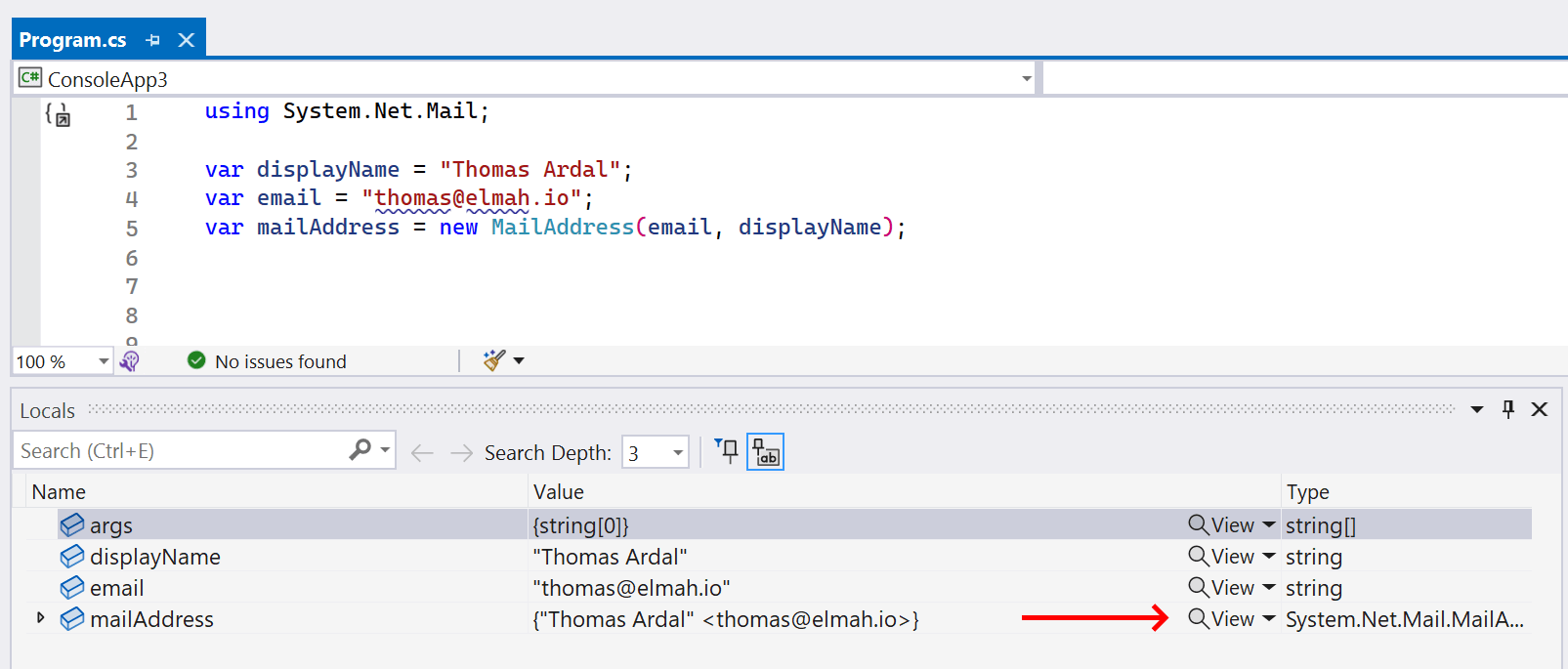Image resolution: width=1568 pixels, height=669 pixels.
Task: Click the cube icon next to mailAddress
Action: [x=72, y=618]
